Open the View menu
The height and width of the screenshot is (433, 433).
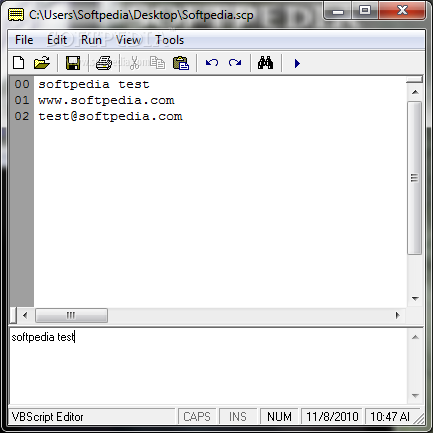click(128, 40)
